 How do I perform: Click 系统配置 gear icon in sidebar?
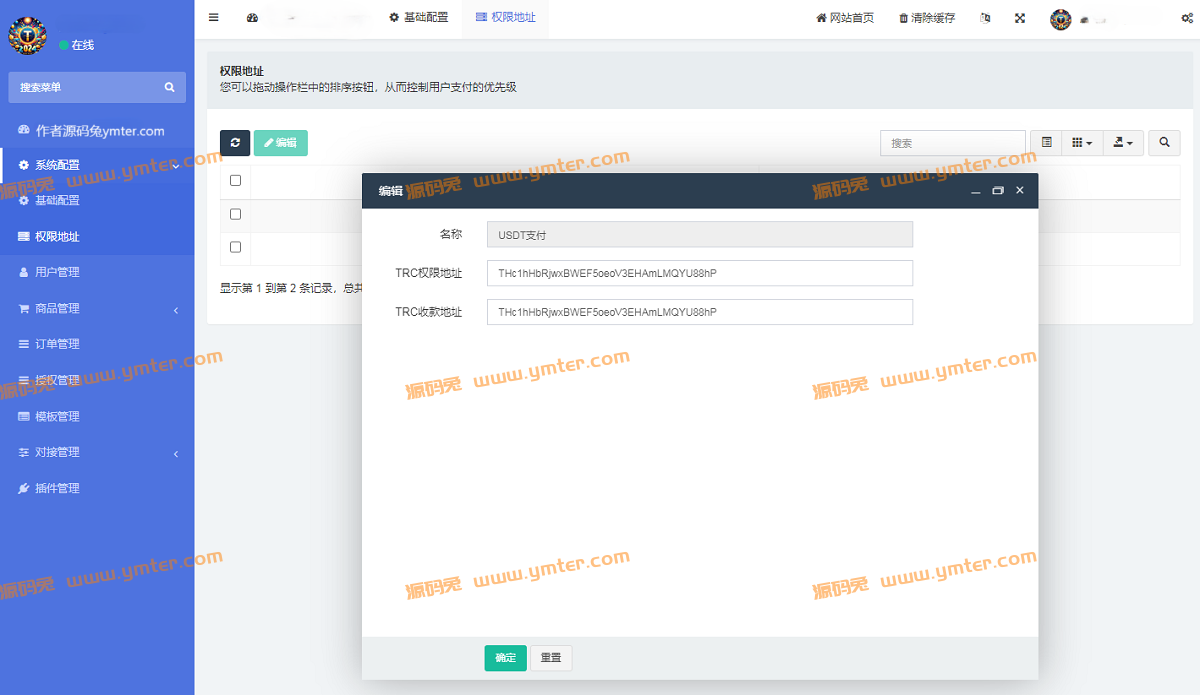[x=24, y=165]
